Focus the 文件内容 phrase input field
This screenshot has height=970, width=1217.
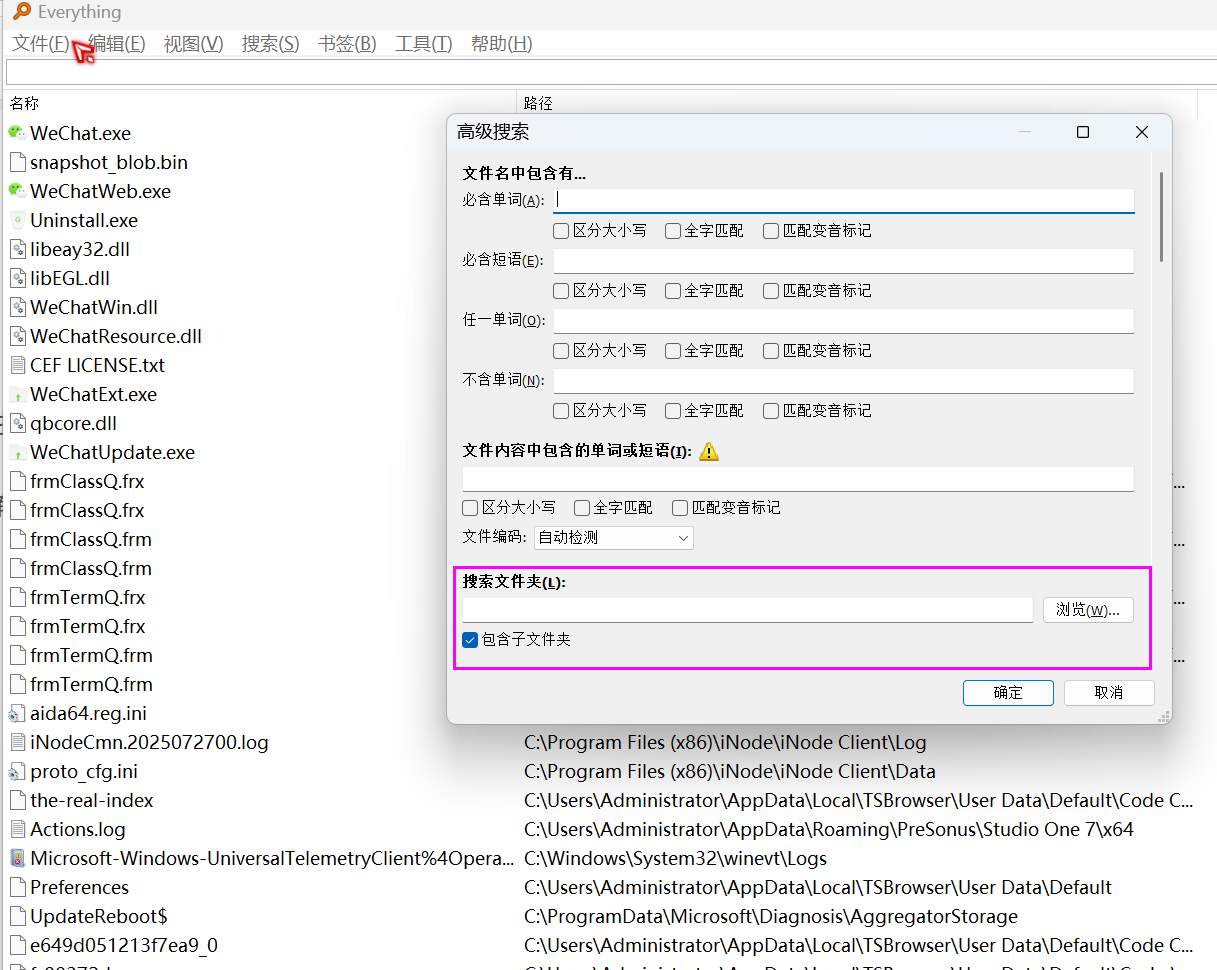798,479
